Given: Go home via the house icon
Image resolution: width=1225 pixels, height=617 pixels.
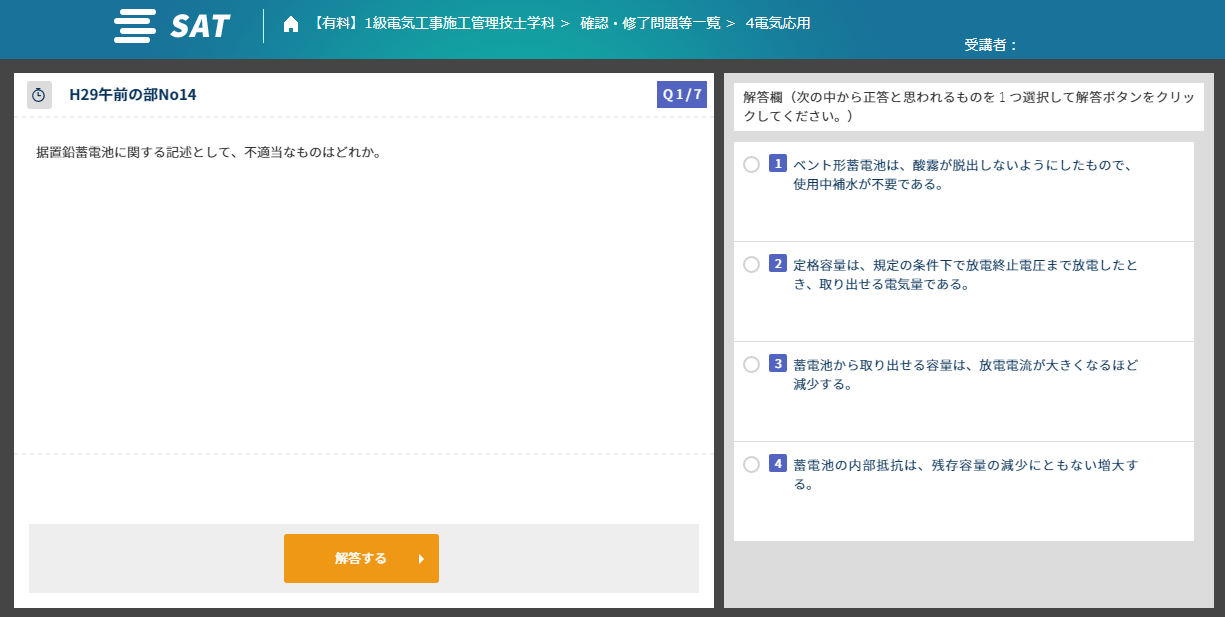Looking at the screenshot, I should click(x=291, y=24).
